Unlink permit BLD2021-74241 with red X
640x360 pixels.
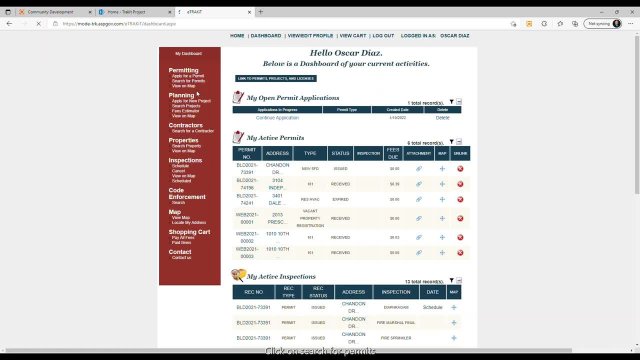(460, 200)
